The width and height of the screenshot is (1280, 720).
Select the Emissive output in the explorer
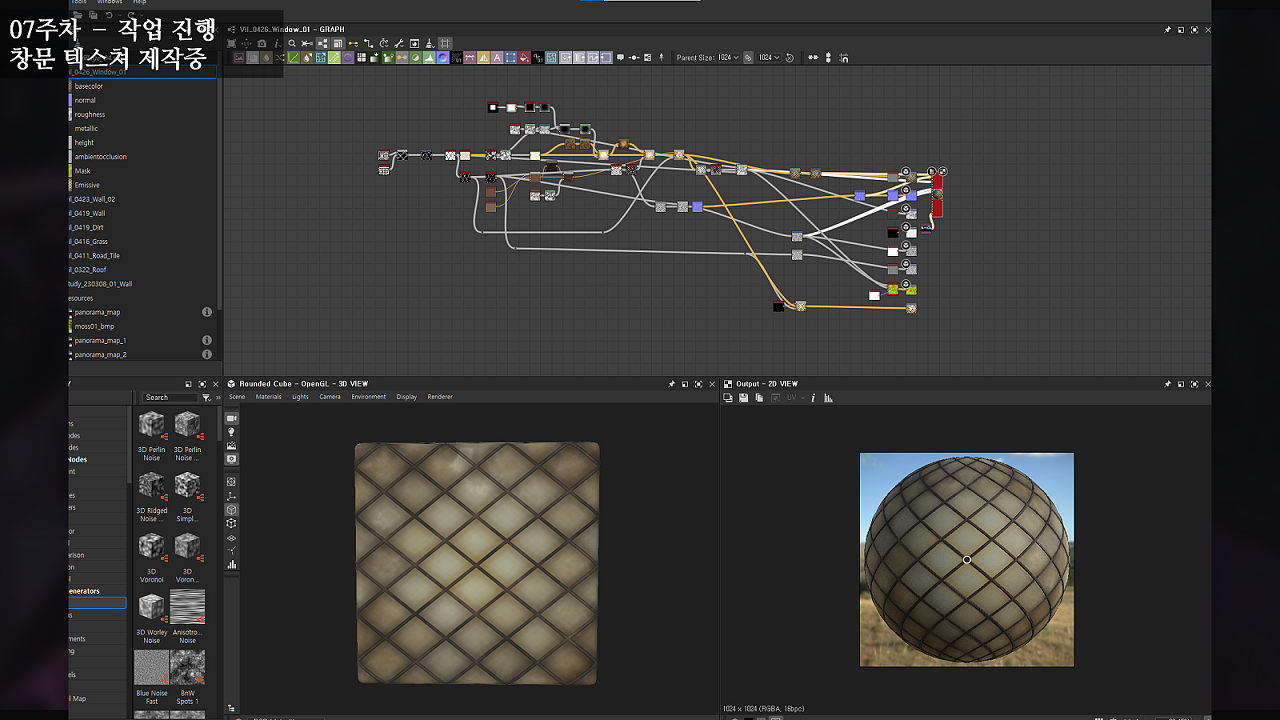point(87,184)
